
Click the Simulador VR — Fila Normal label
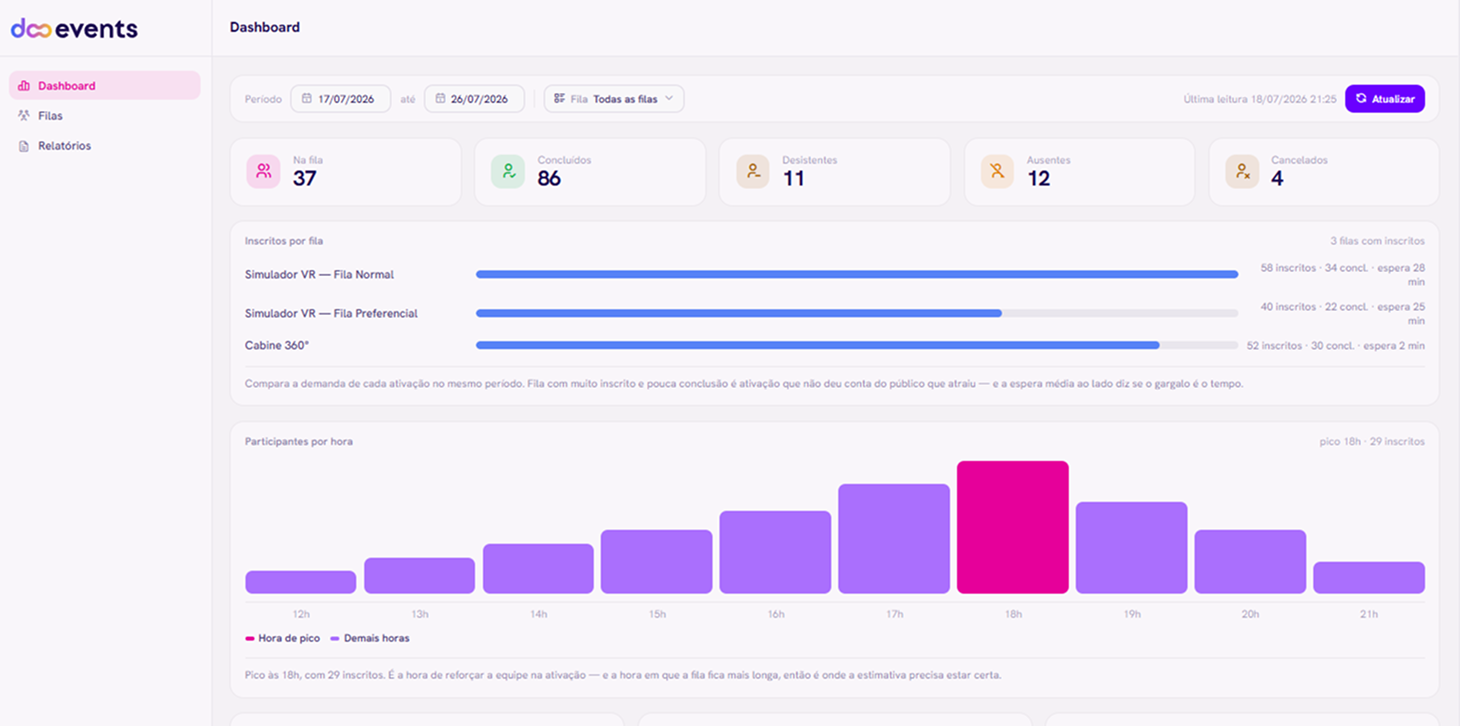(319, 274)
